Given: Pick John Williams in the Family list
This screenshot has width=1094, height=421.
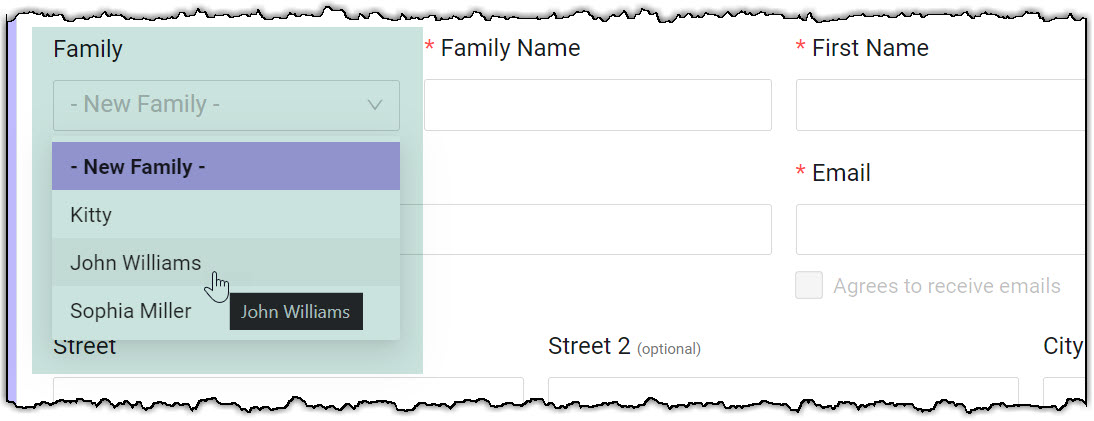Looking at the screenshot, I should coord(136,263).
